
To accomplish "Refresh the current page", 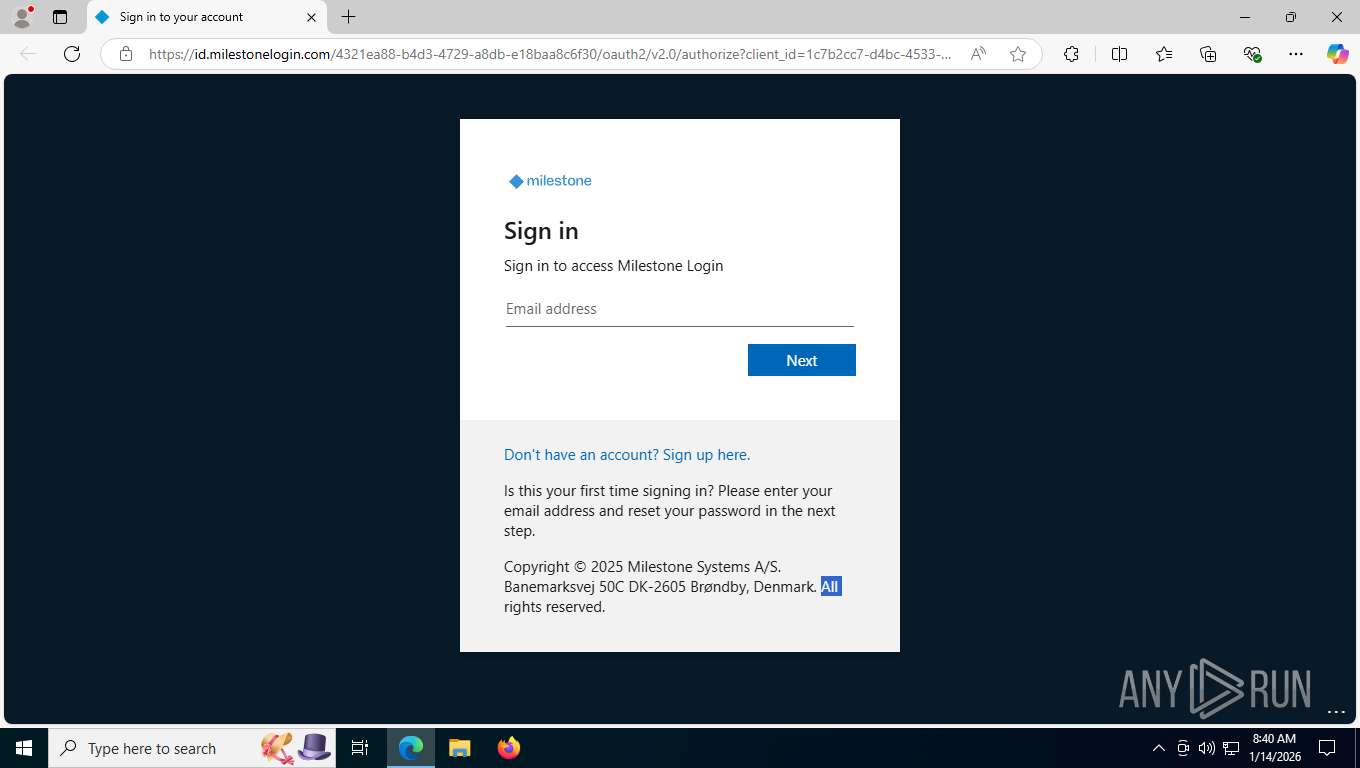I will 72,54.
